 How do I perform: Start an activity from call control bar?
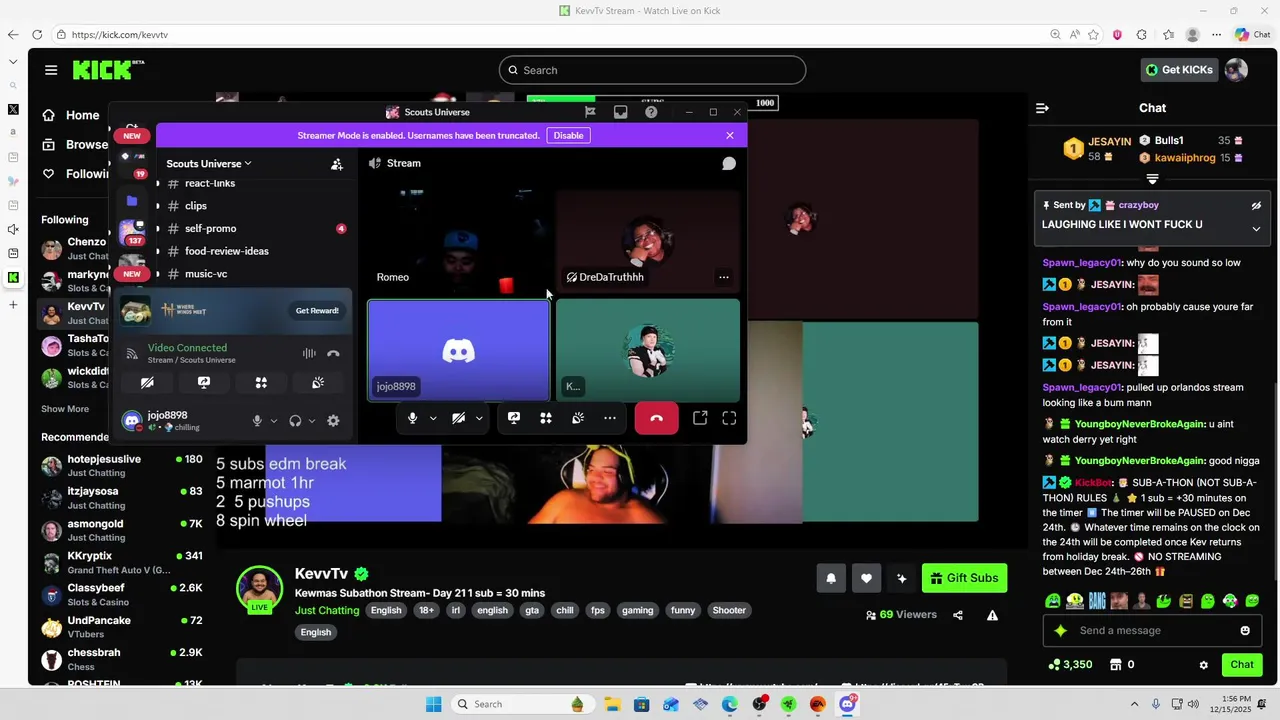click(x=546, y=418)
